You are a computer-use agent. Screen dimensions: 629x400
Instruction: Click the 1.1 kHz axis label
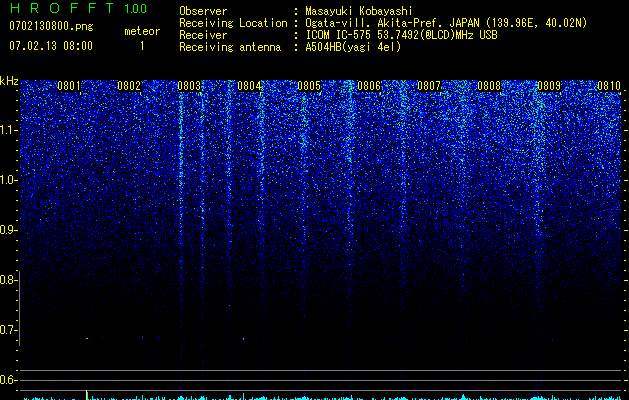click(9, 130)
